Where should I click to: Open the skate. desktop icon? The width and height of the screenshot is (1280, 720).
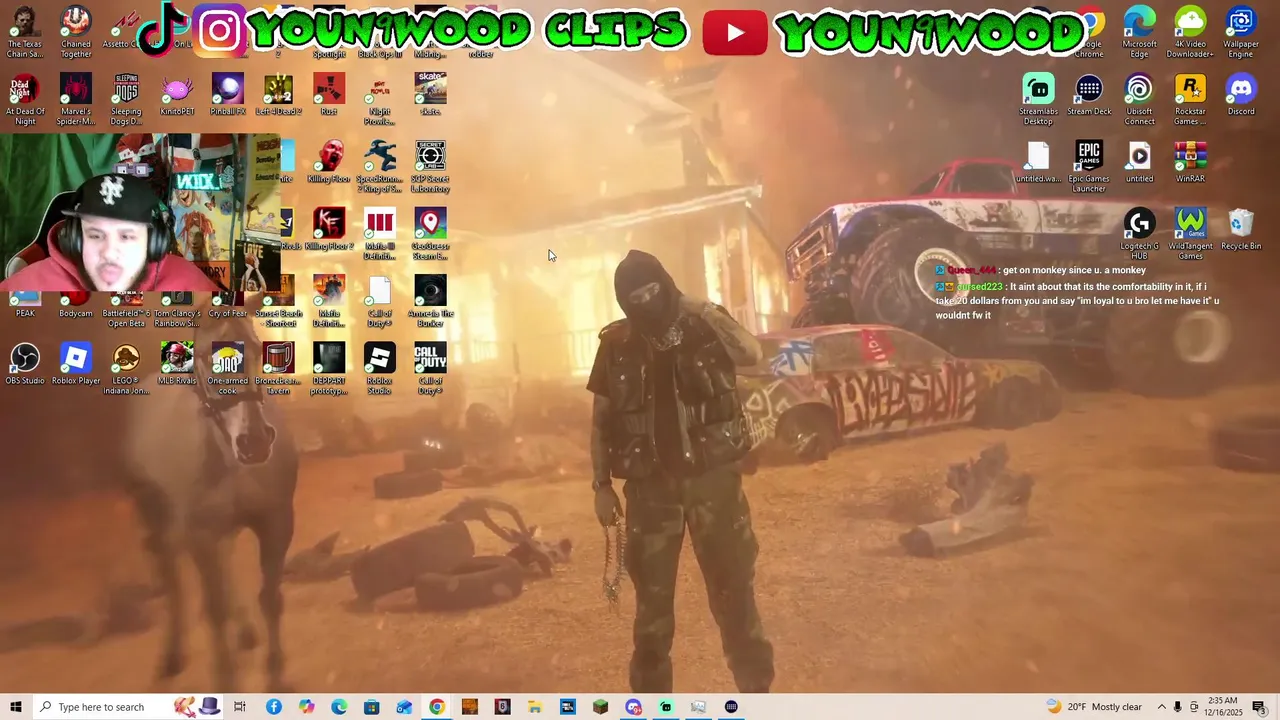(x=430, y=96)
